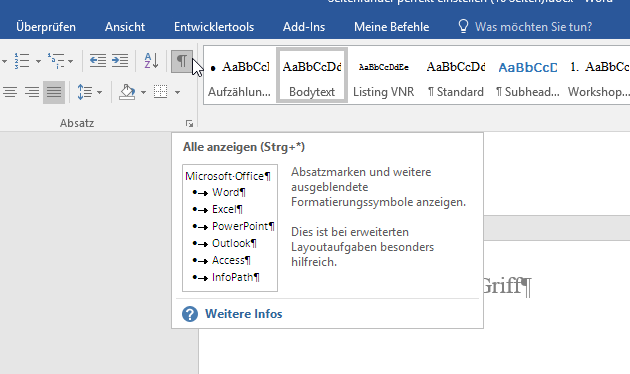Open the line spacing dropdown arrow
The width and height of the screenshot is (630, 374).
tap(99, 93)
